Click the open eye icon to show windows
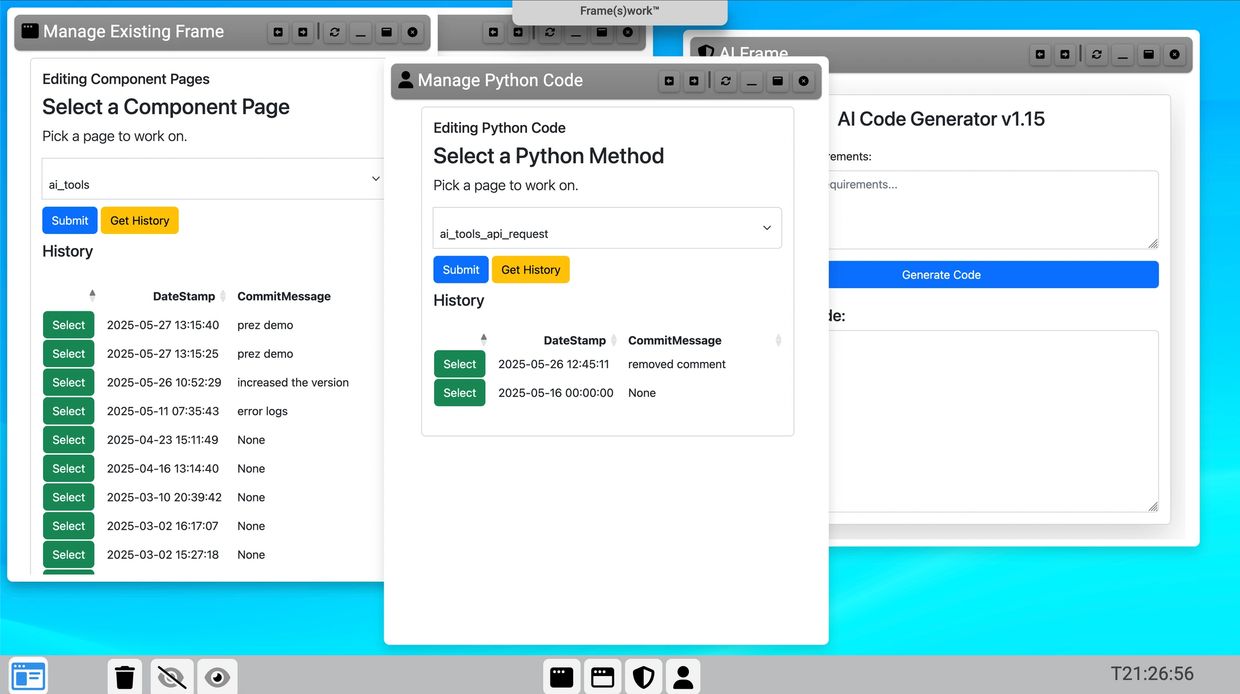This screenshot has width=1240, height=694. point(217,677)
